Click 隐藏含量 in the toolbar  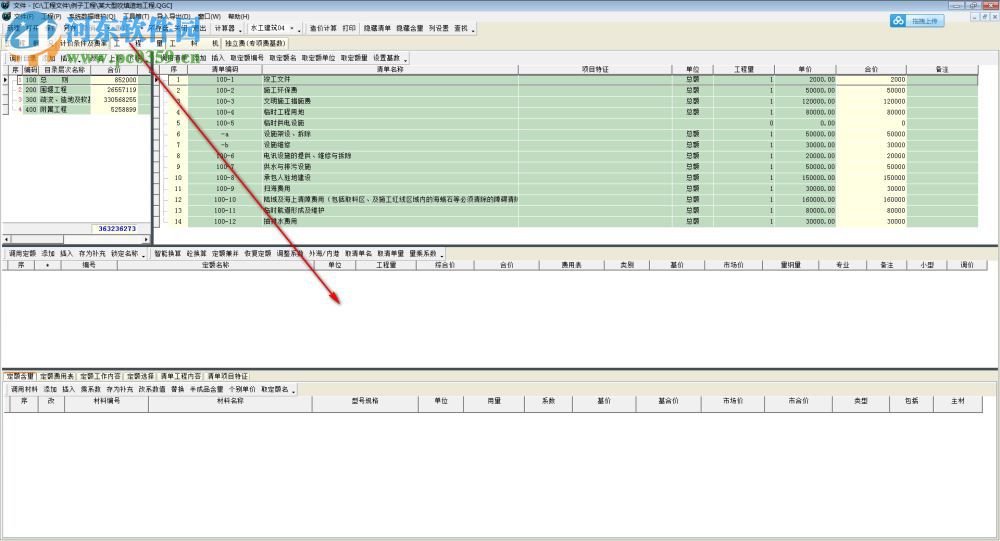[x=409, y=28]
